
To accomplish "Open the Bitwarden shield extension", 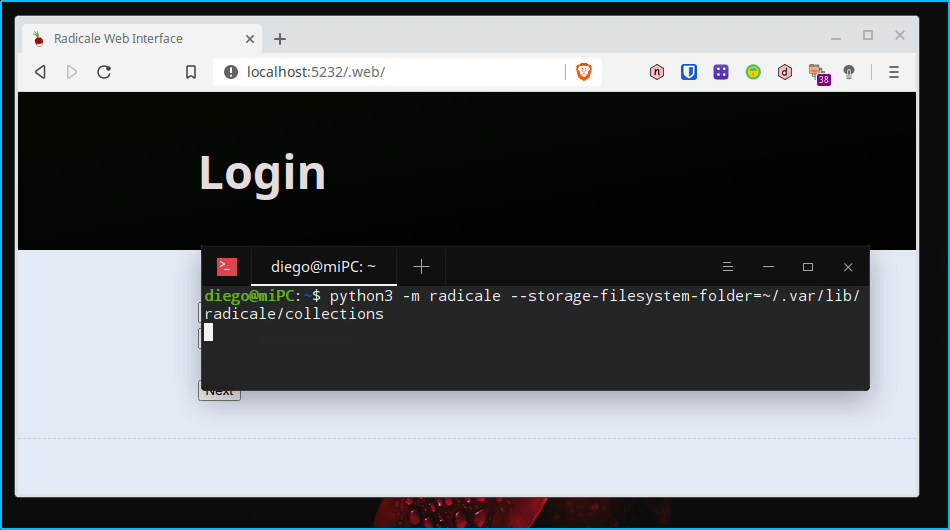I will point(689,72).
